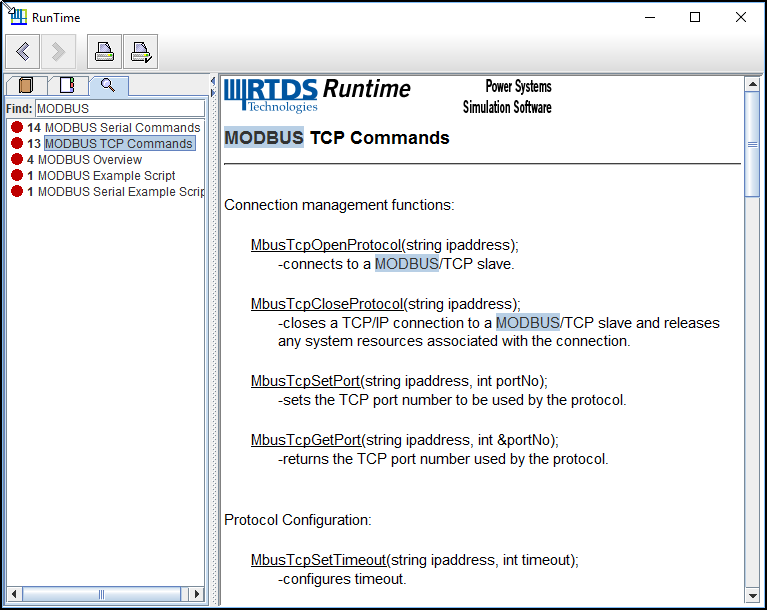767x610 pixels.
Task: Click red dot beside MODBUS Serial Commands
Action: coord(17,127)
